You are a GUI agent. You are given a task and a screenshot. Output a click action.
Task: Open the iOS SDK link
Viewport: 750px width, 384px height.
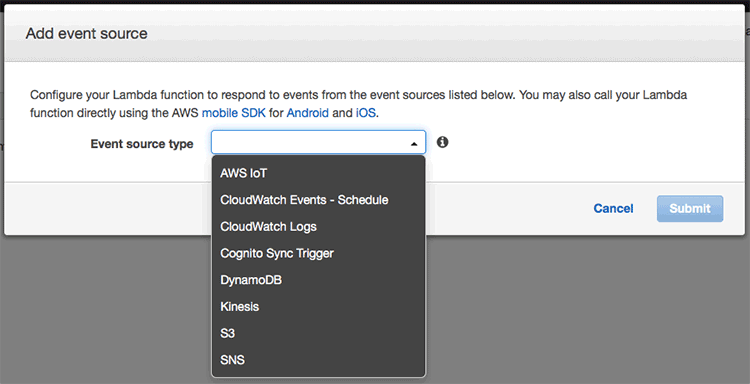(x=365, y=113)
